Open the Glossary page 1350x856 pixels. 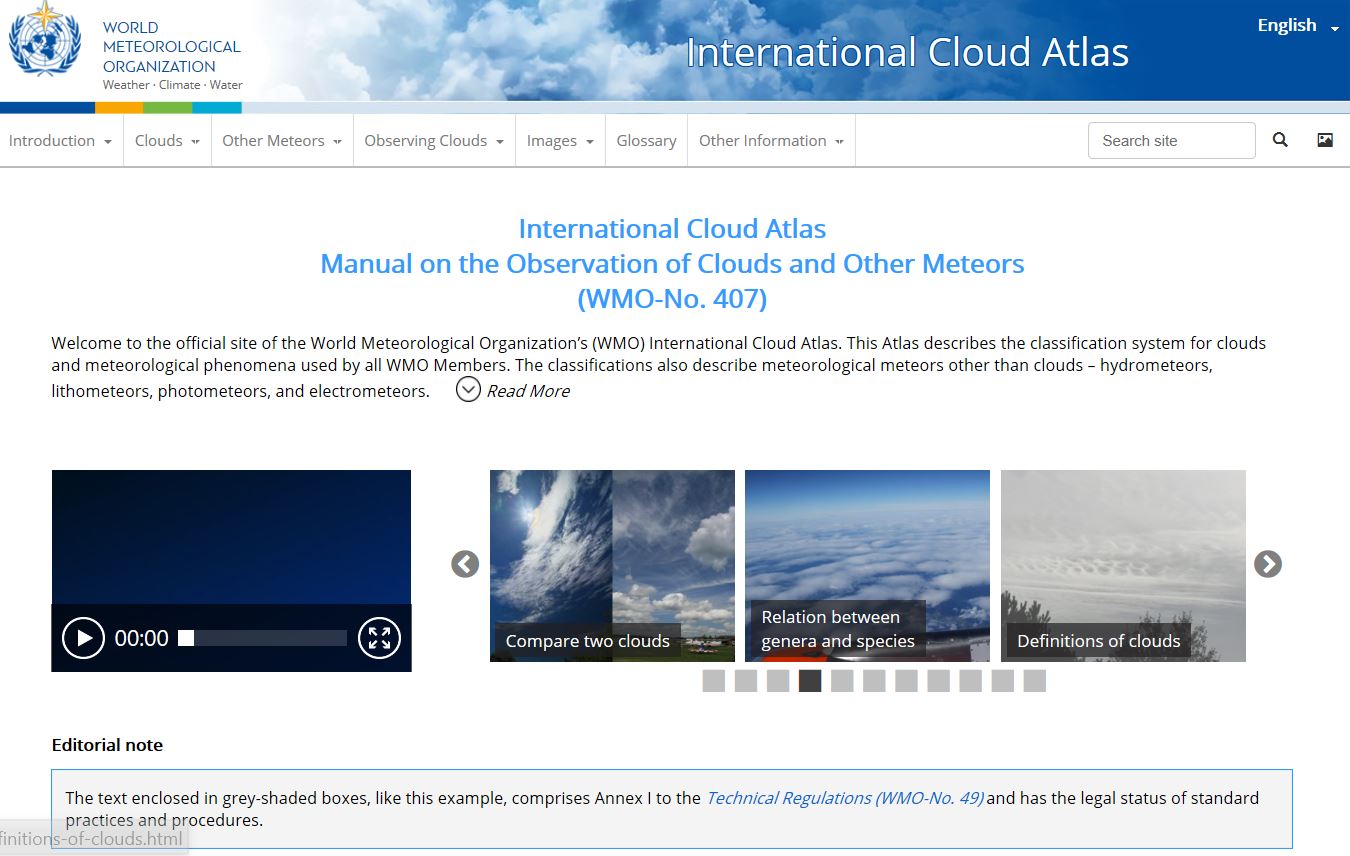click(646, 141)
